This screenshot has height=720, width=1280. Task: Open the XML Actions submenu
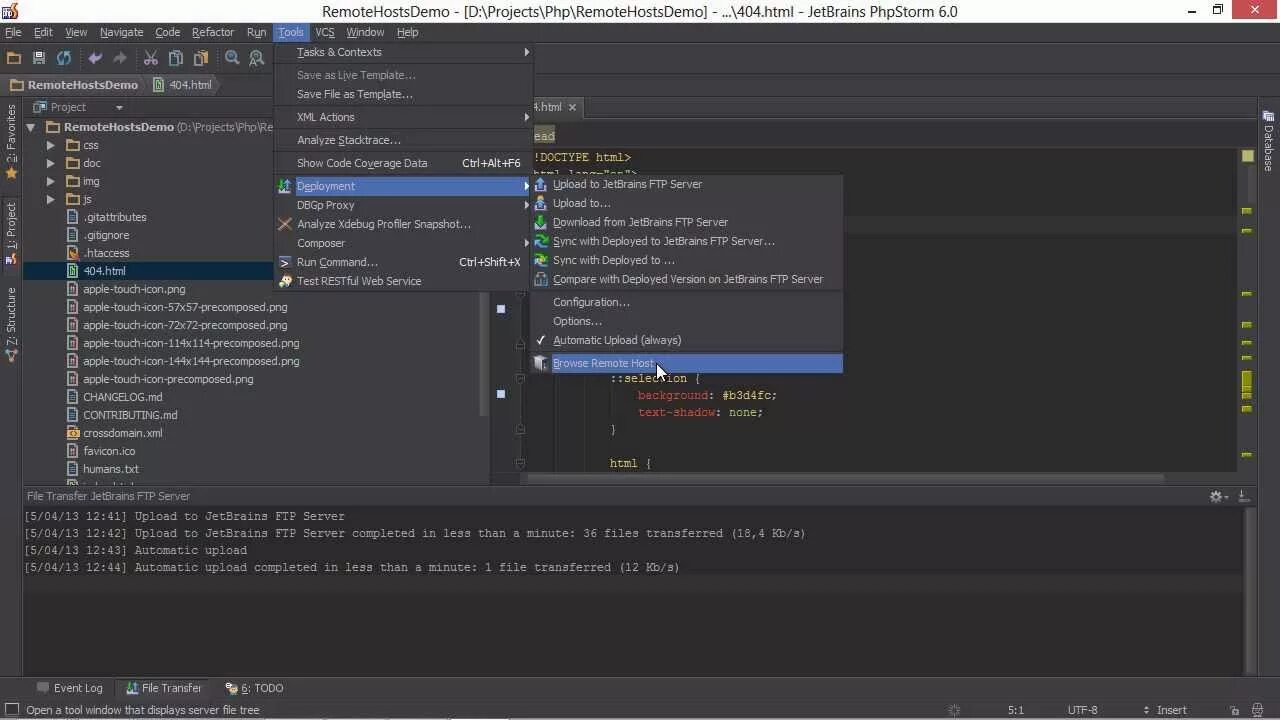point(403,117)
